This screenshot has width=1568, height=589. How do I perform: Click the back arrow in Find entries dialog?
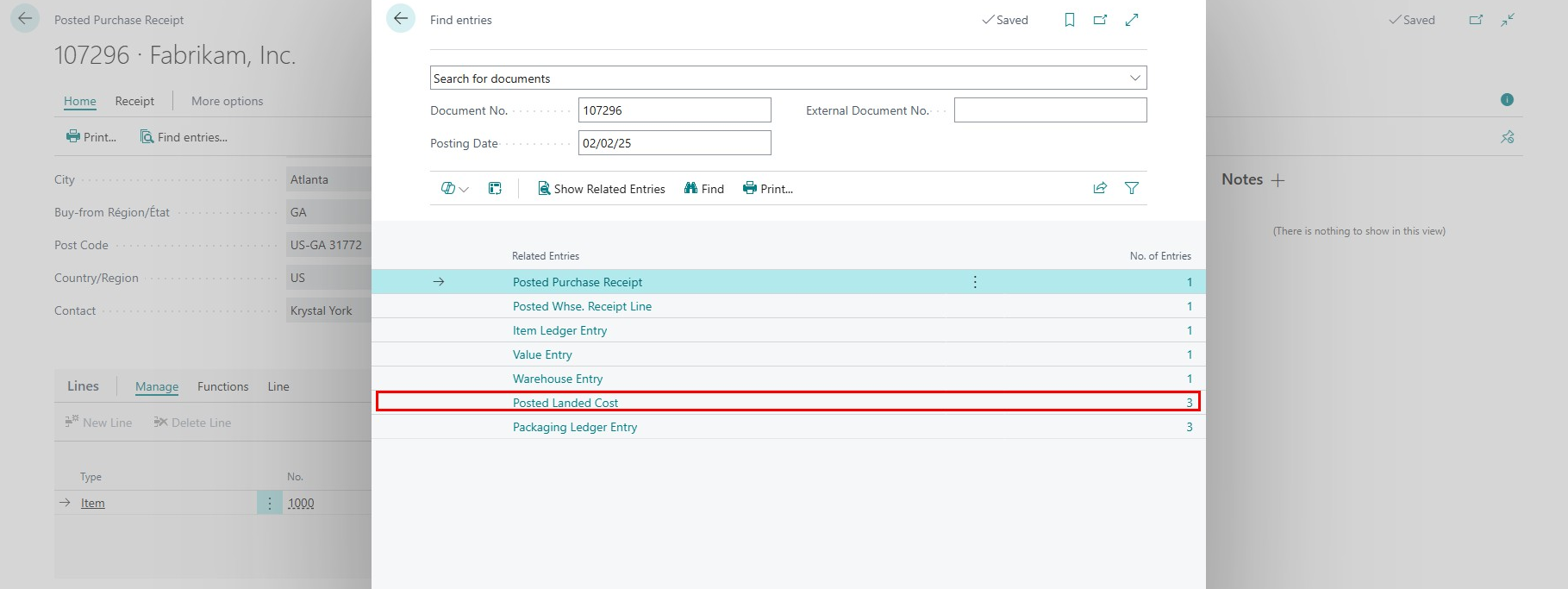point(401,19)
